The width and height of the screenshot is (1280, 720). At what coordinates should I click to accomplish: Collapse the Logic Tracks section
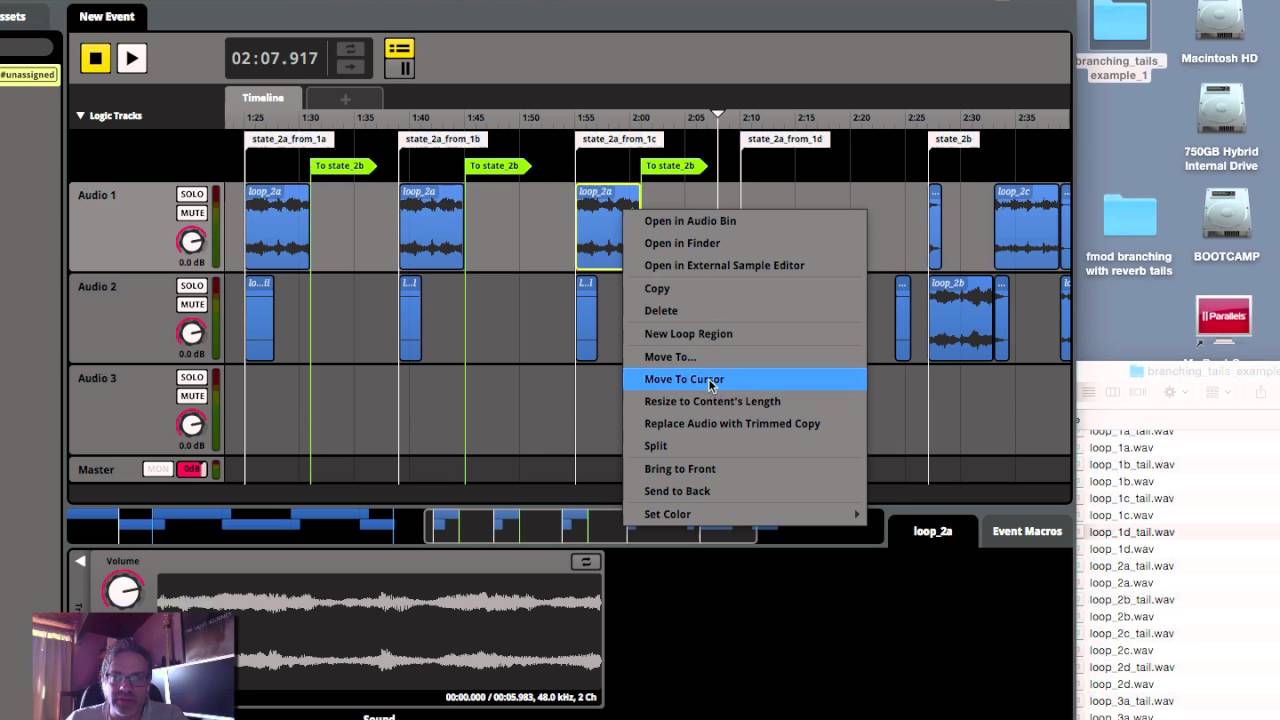tap(81, 116)
